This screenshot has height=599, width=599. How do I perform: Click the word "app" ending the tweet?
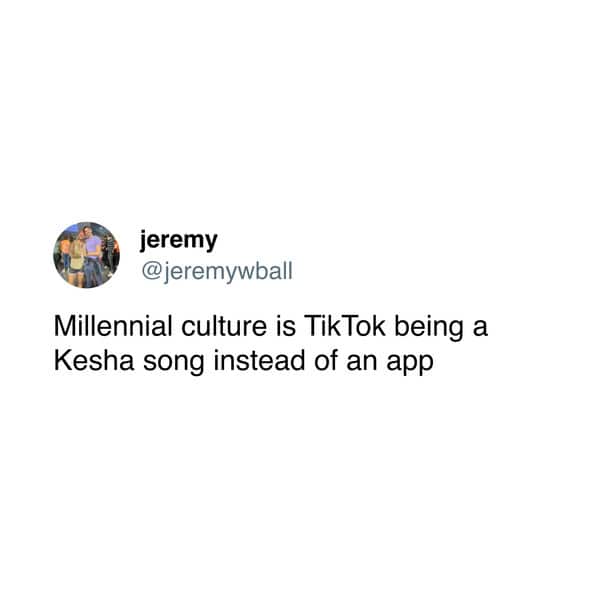(410, 364)
